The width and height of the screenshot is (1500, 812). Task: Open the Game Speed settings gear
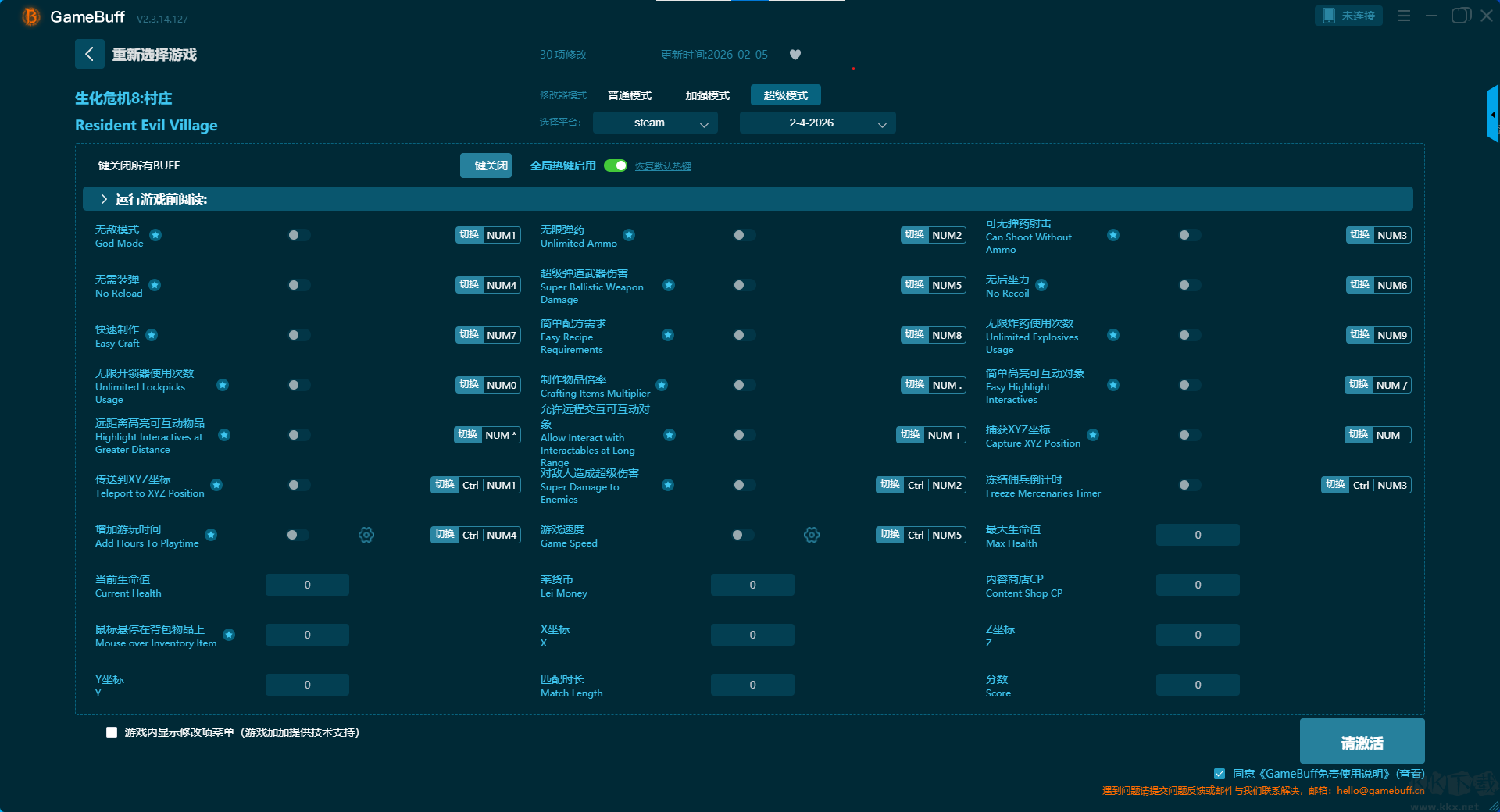(812, 535)
